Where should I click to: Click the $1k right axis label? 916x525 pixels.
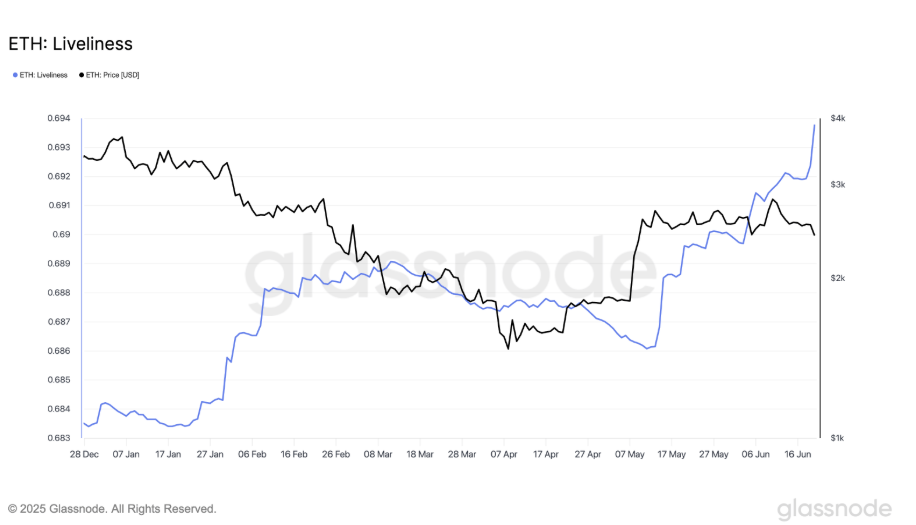[x=838, y=438]
